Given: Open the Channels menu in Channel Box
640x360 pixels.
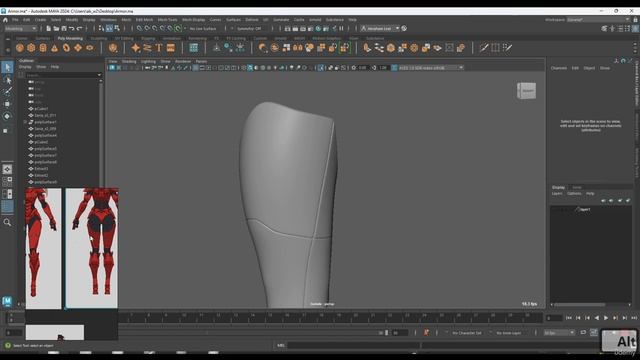Looking at the screenshot, I should click(x=559, y=68).
